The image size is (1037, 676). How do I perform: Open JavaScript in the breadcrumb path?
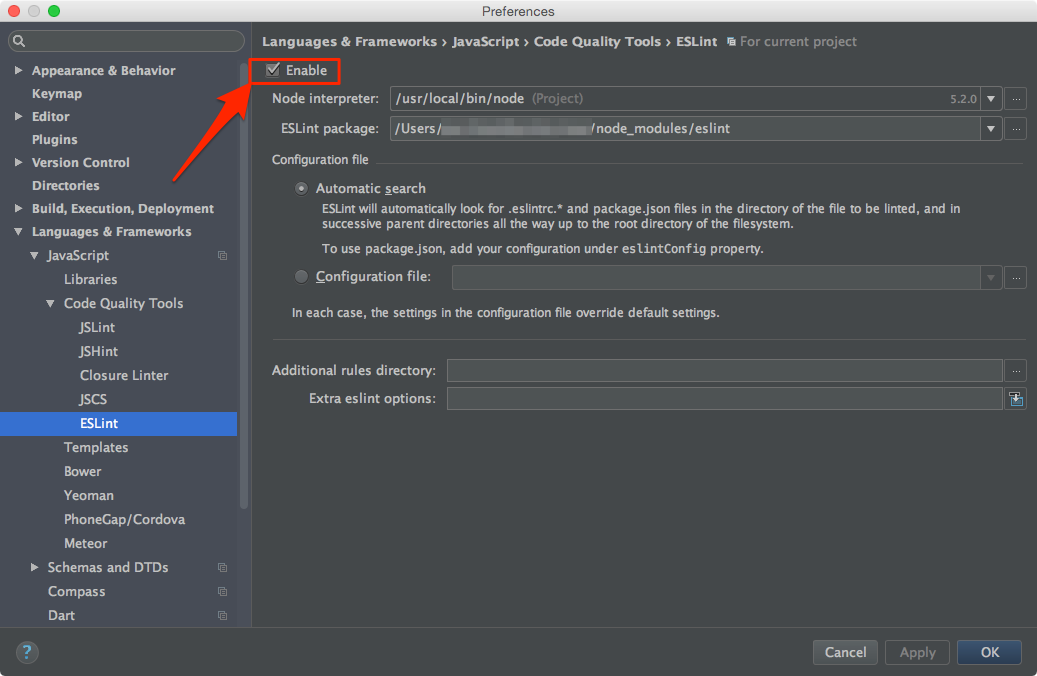pos(485,41)
